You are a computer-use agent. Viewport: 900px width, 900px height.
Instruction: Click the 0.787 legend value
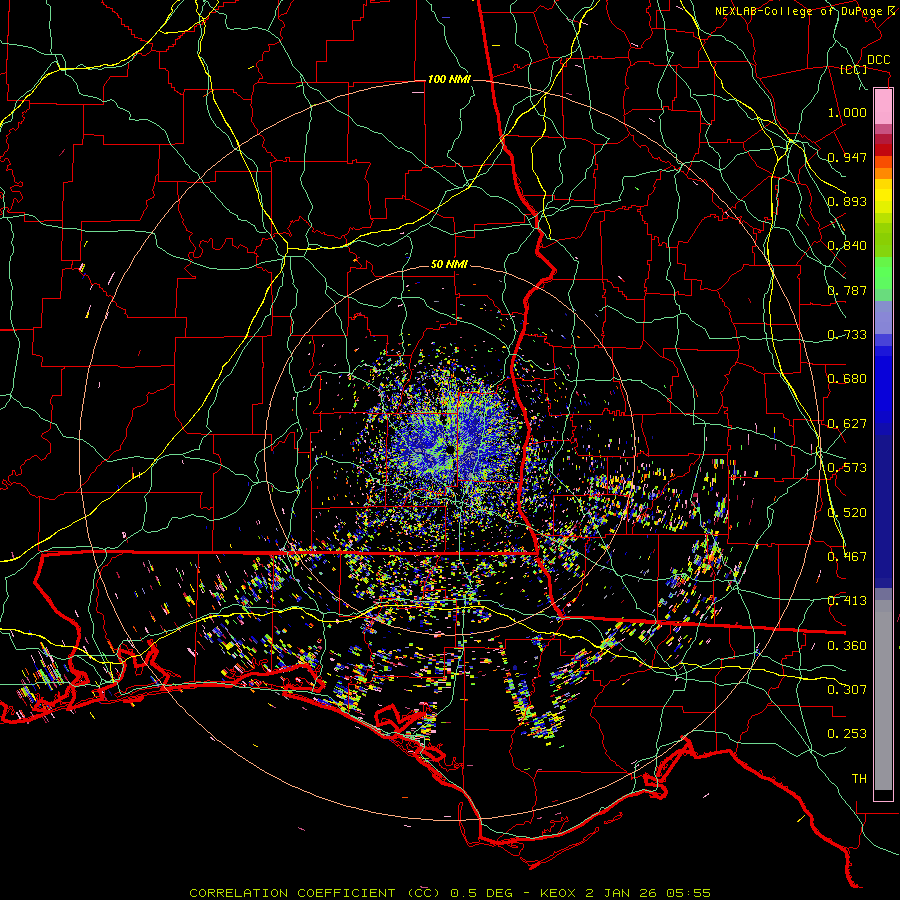pos(847,290)
